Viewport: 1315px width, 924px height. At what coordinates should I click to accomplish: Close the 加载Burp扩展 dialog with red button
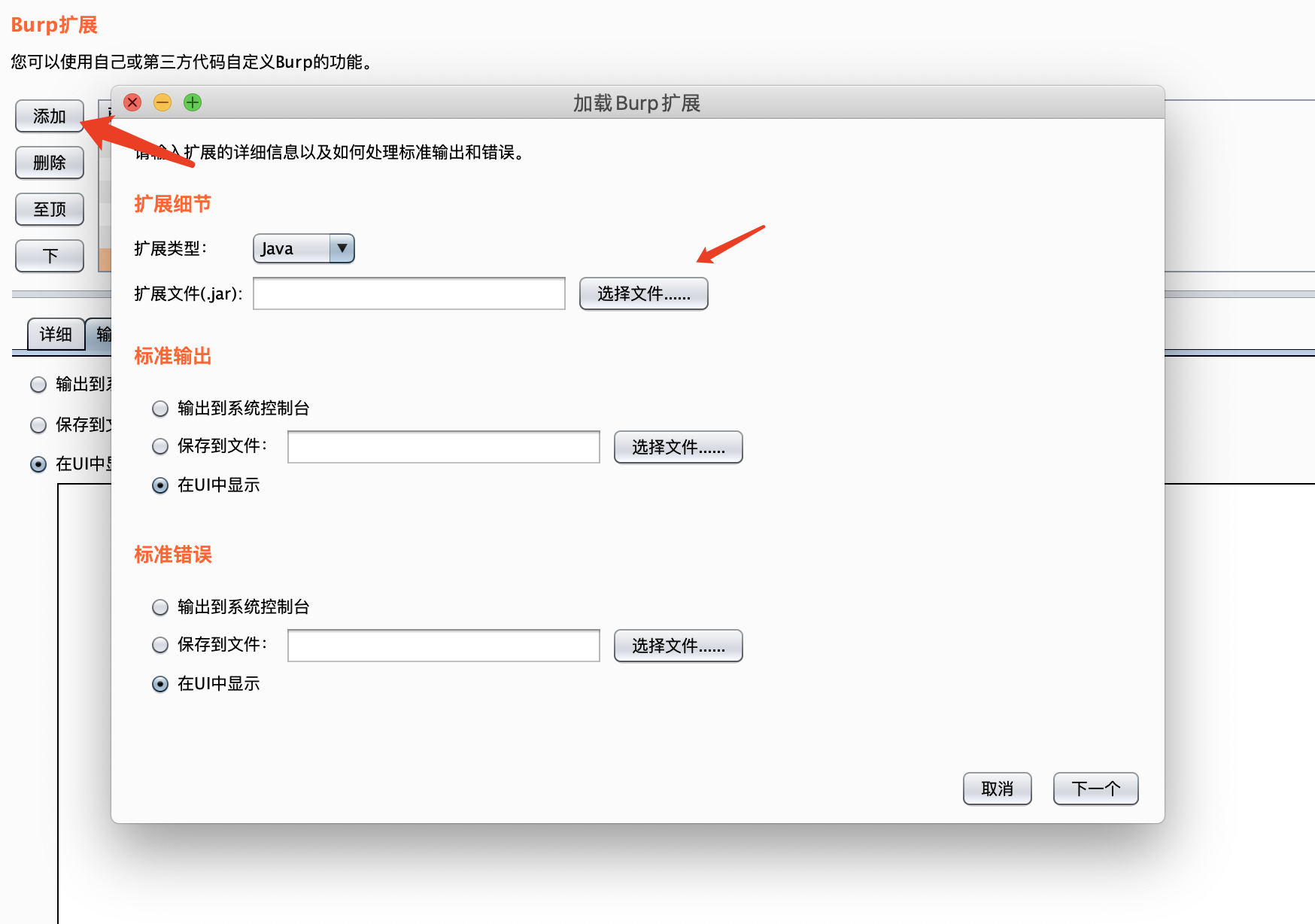point(132,102)
